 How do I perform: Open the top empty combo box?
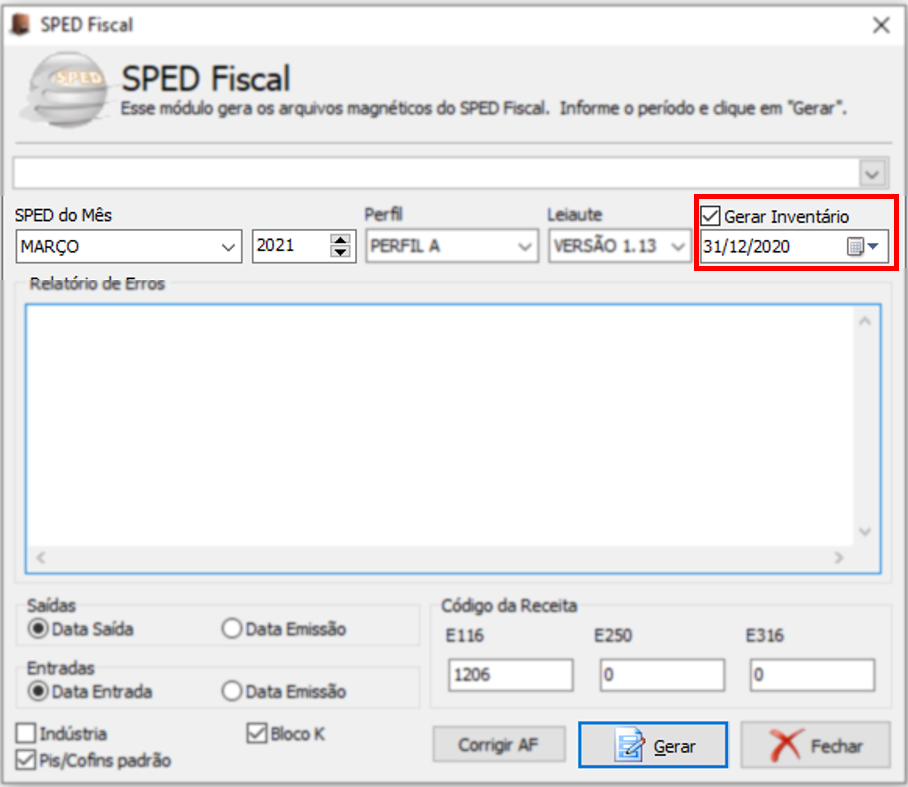pos(873,173)
